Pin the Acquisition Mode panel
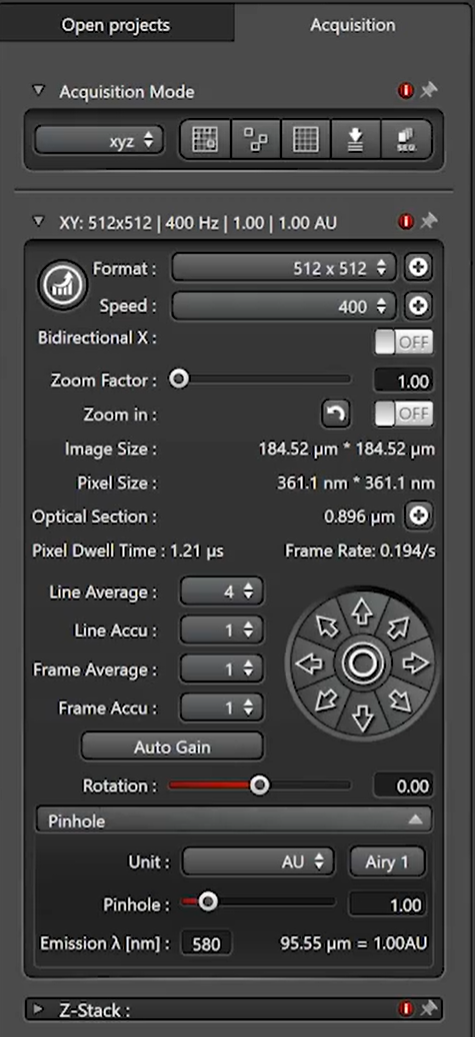Image resolution: width=475 pixels, height=1037 pixels. pyautogui.click(x=429, y=90)
